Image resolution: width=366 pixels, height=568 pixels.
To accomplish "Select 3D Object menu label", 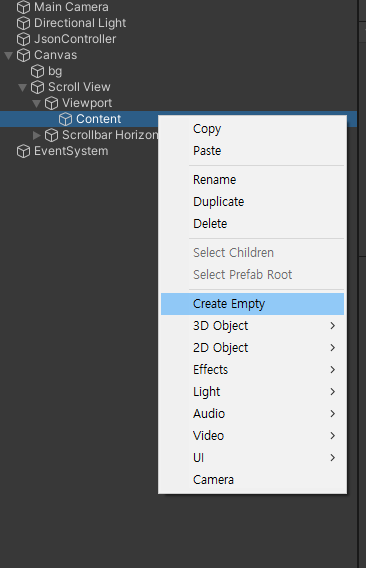I will pyautogui.click(x=220, y=326).
